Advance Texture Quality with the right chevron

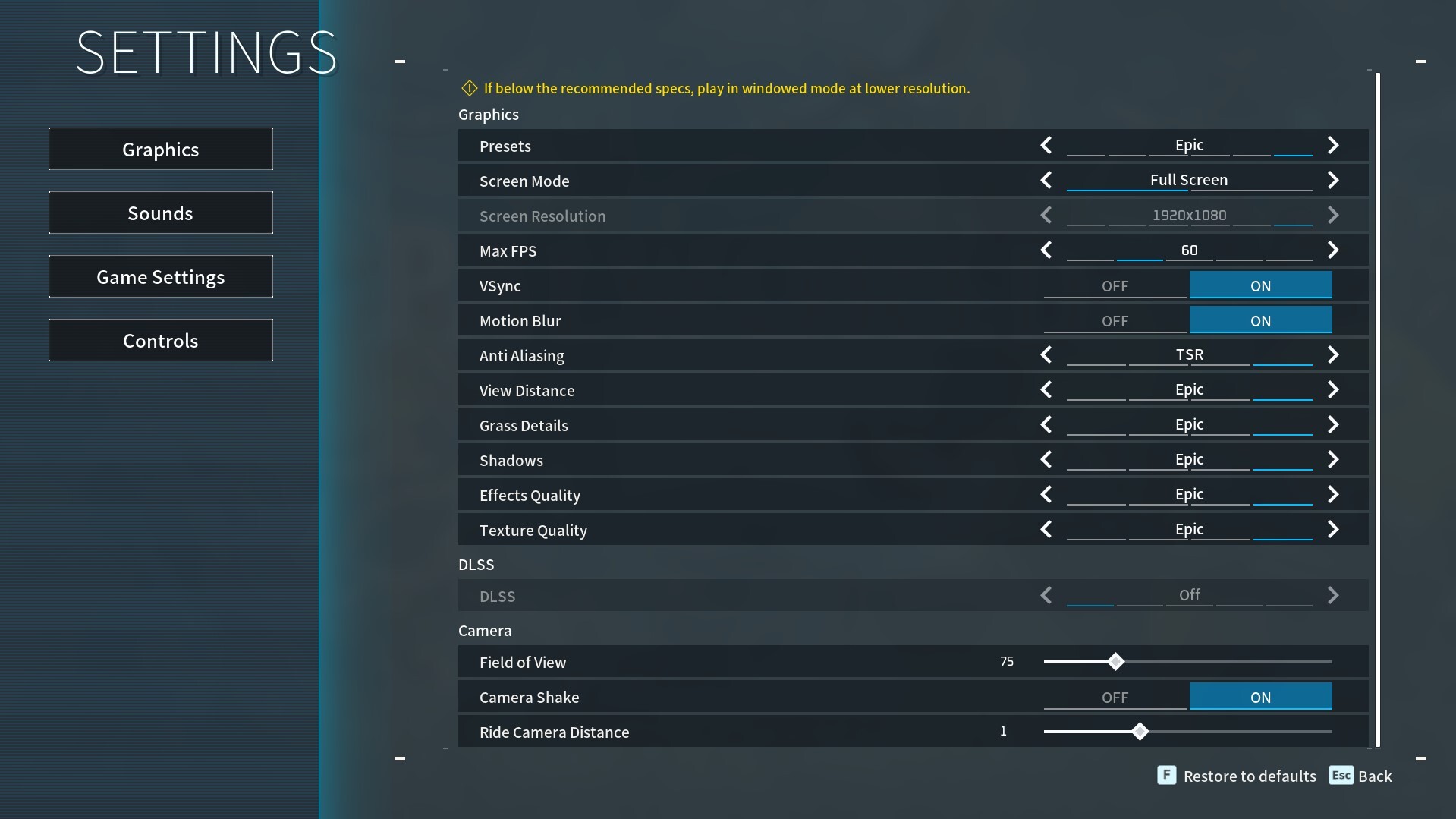pos(1334,529)
